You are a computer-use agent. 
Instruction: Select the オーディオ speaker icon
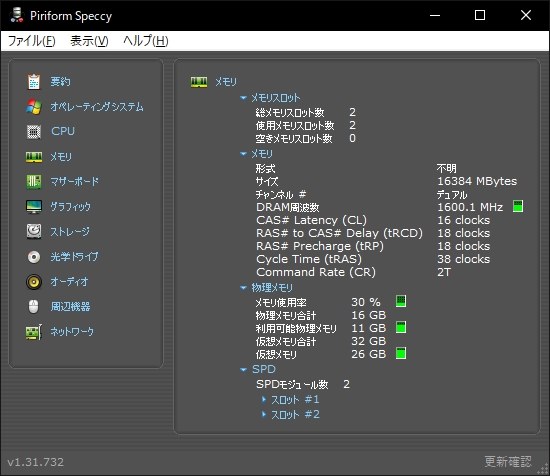(34, 282)
